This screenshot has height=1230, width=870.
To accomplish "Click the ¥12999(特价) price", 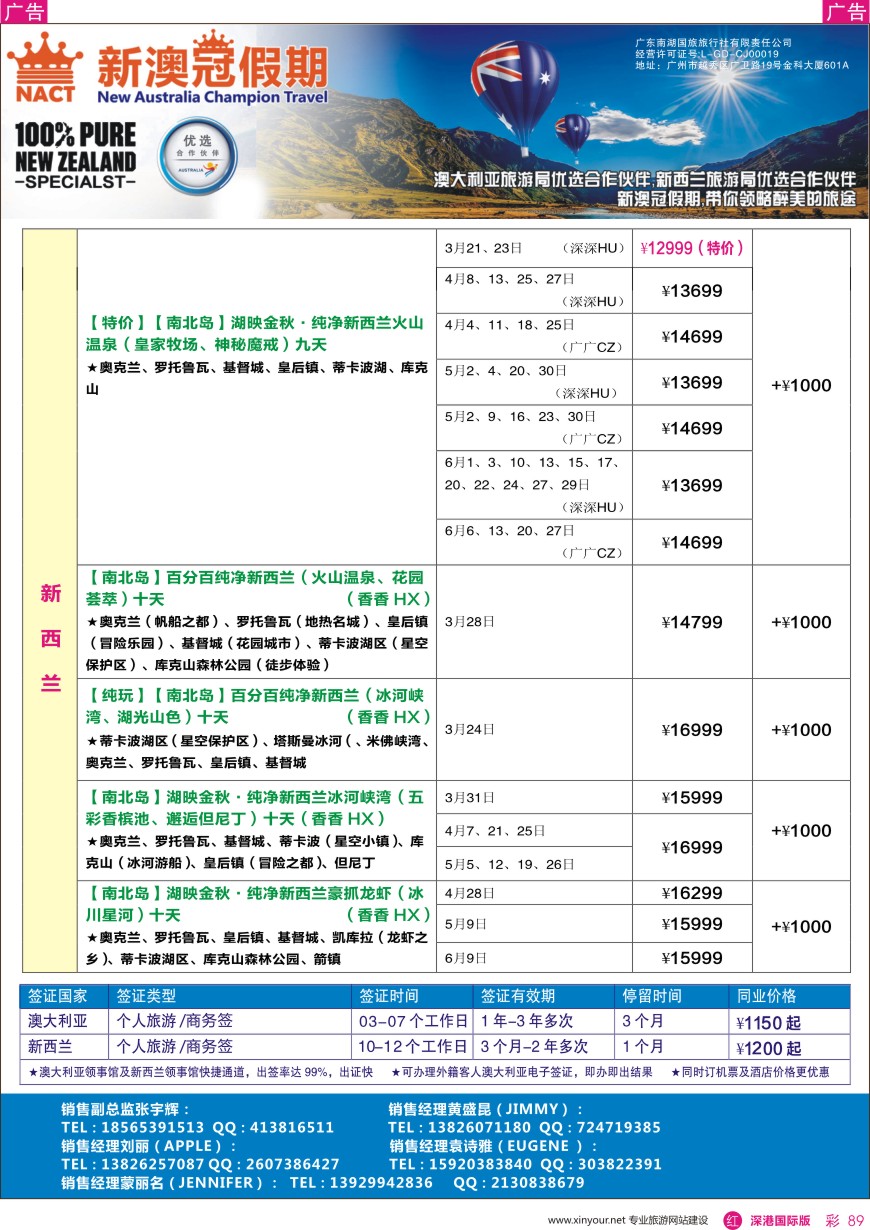I will [x=692, y=248].
